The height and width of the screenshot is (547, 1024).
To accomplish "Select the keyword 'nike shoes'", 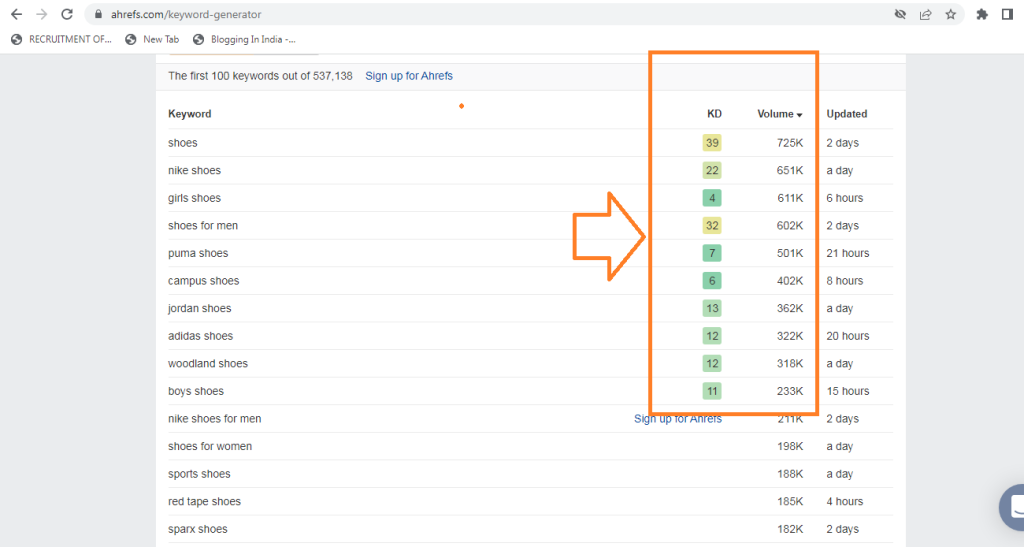I will [x=194, y=170].
